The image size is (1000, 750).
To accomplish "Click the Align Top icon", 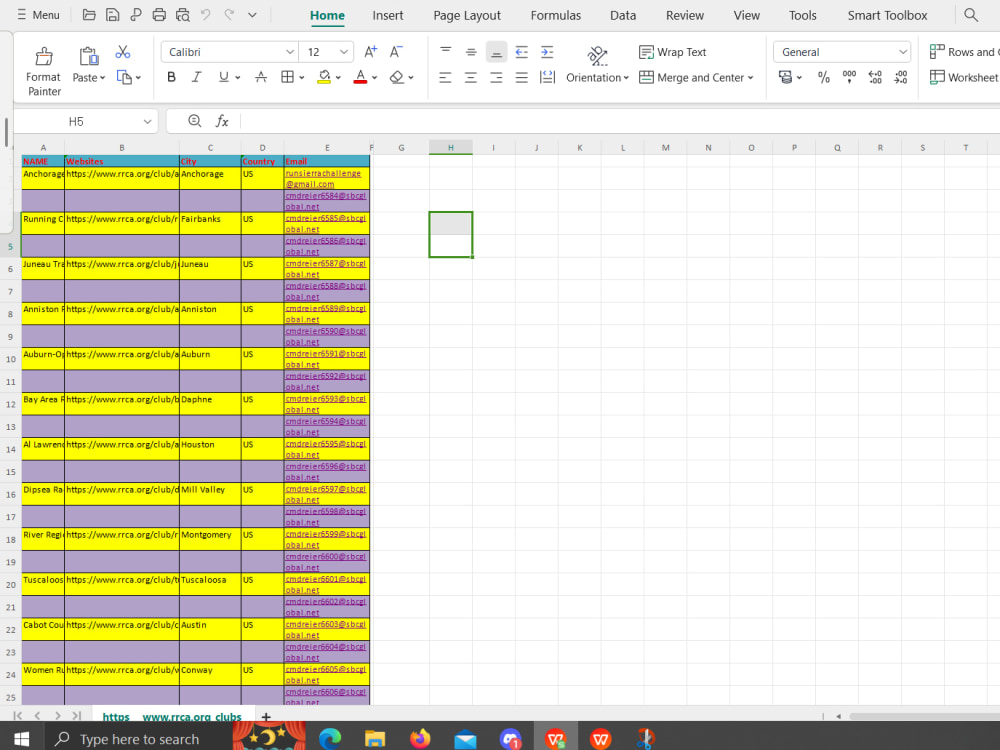I will tap(446, 51).
